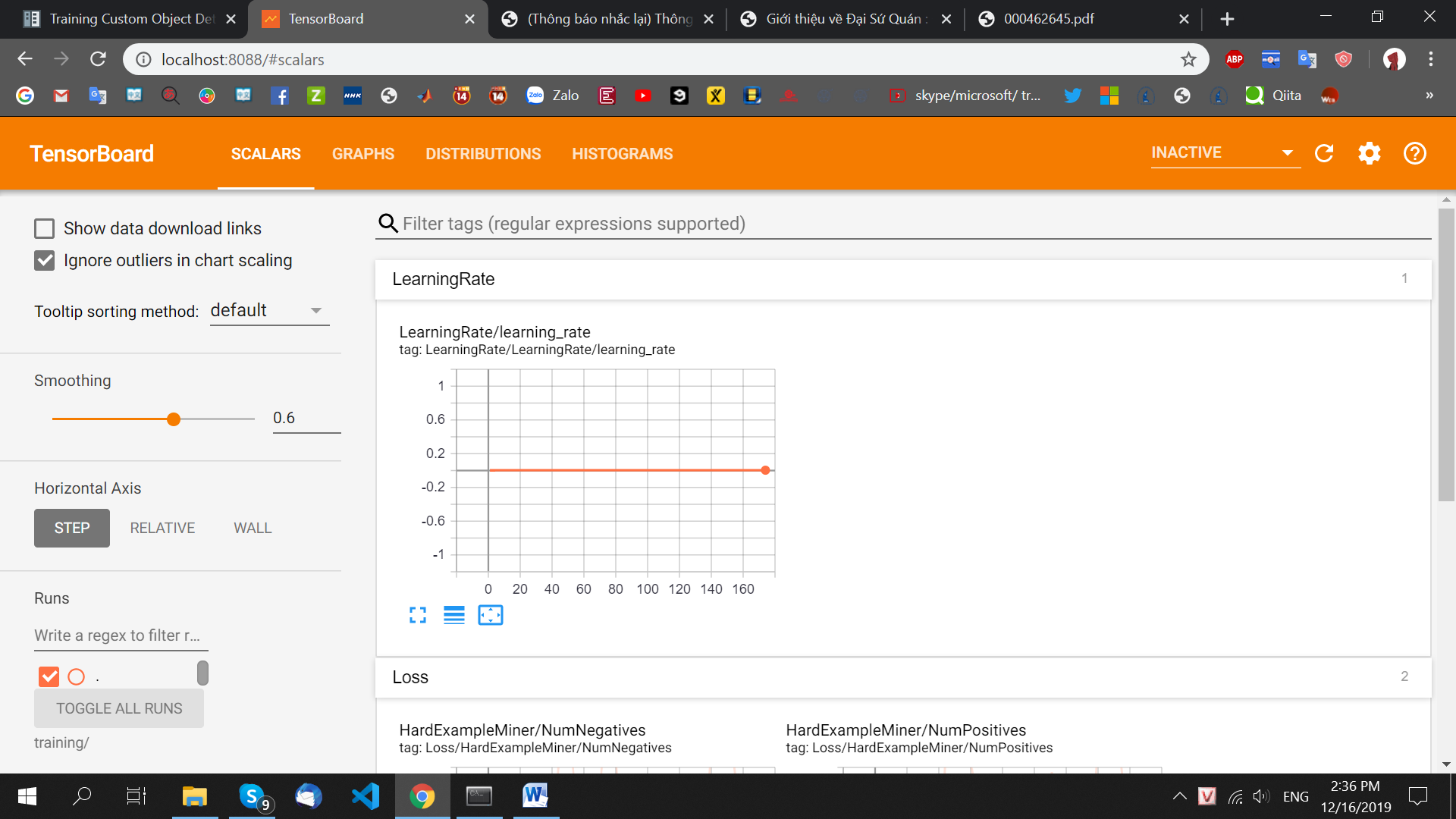Close the TensorBoard browser tab

(x=470, y=19)
